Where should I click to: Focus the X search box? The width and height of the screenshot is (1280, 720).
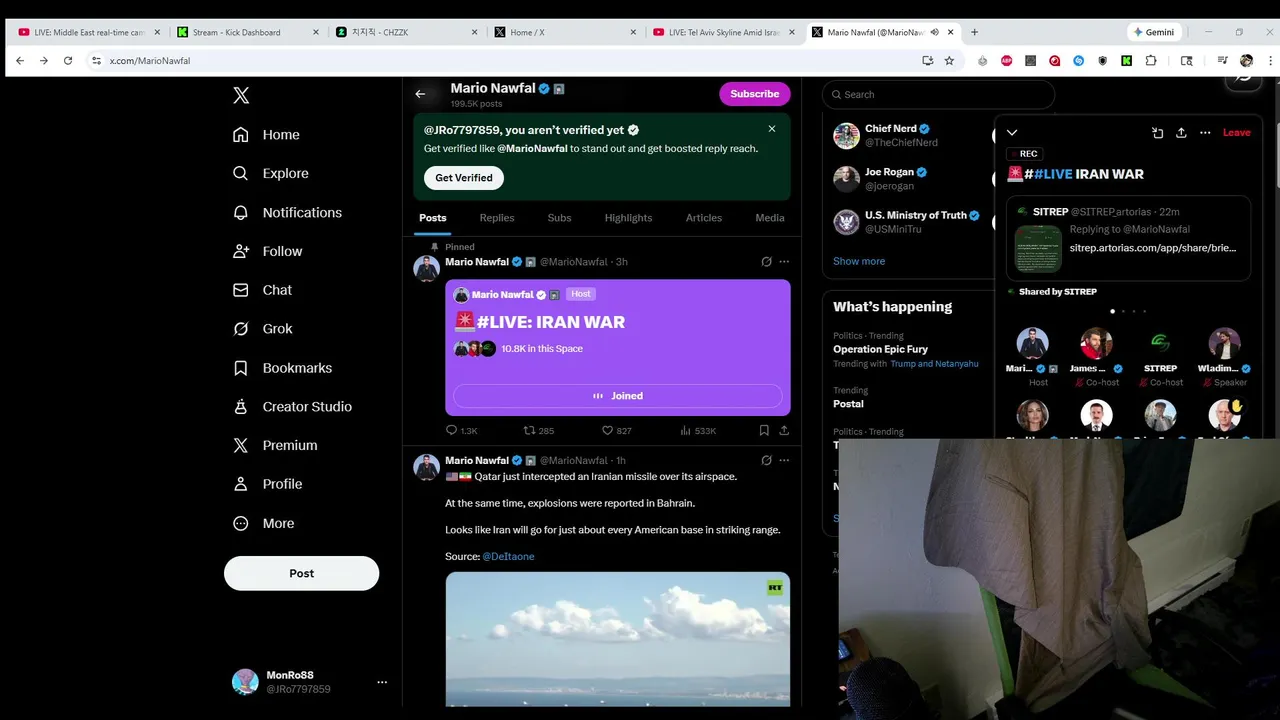938,94
